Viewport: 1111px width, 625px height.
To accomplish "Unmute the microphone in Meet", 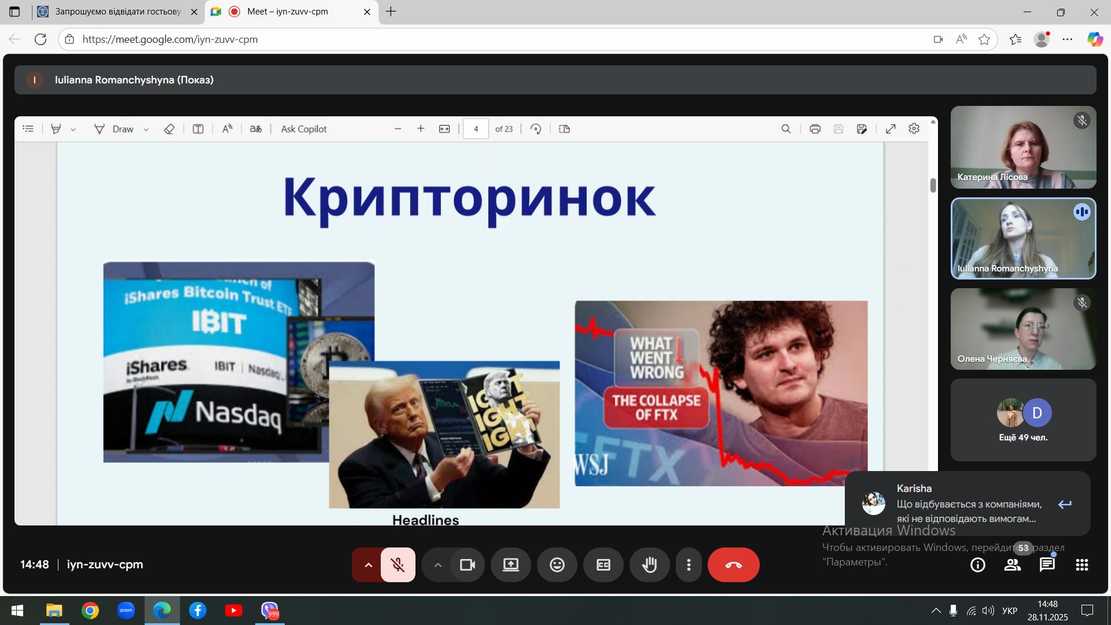I will point(398,565).
